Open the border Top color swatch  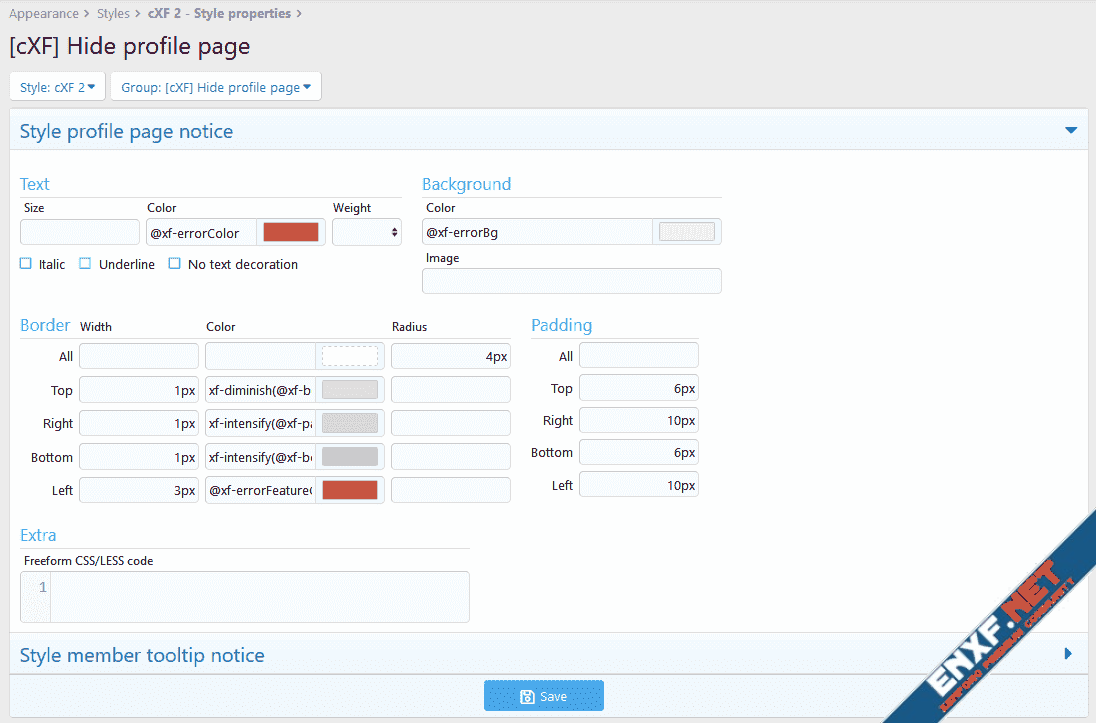(350, 390)
